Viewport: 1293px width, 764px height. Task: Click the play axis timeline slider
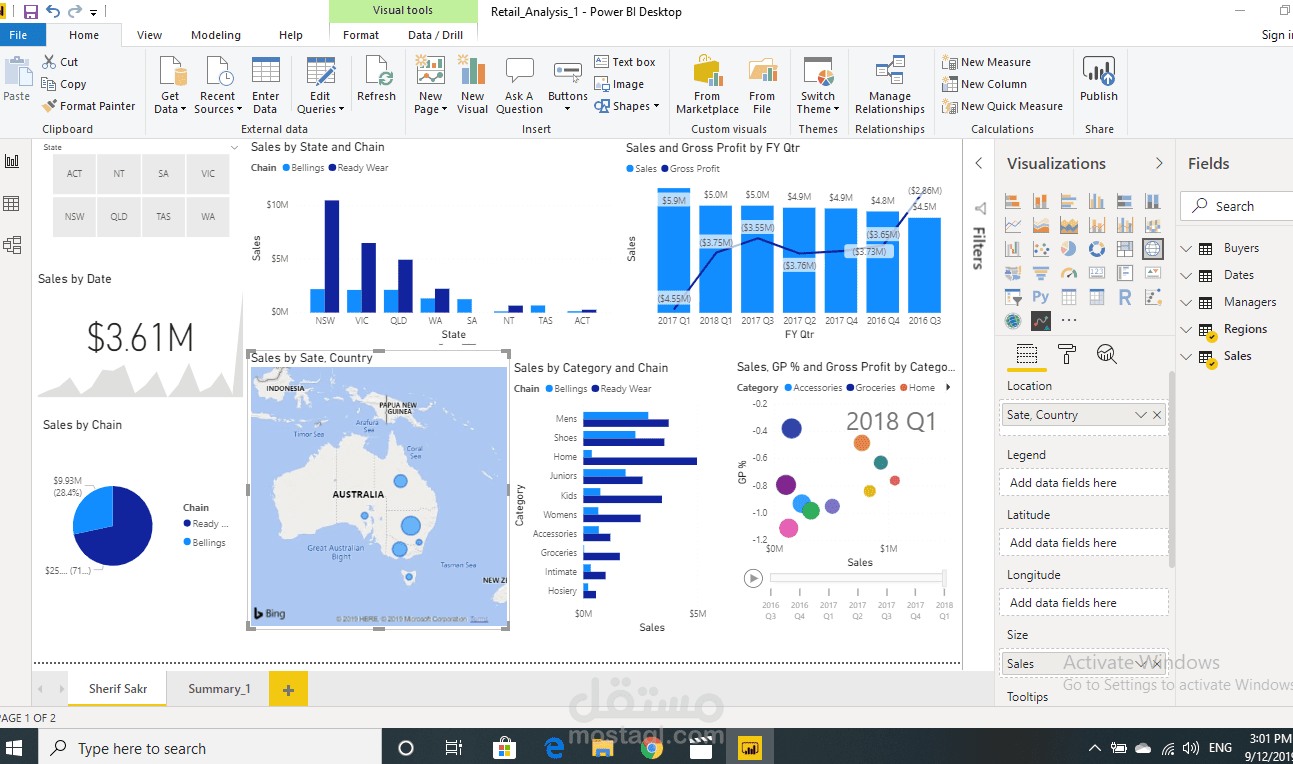857,578
